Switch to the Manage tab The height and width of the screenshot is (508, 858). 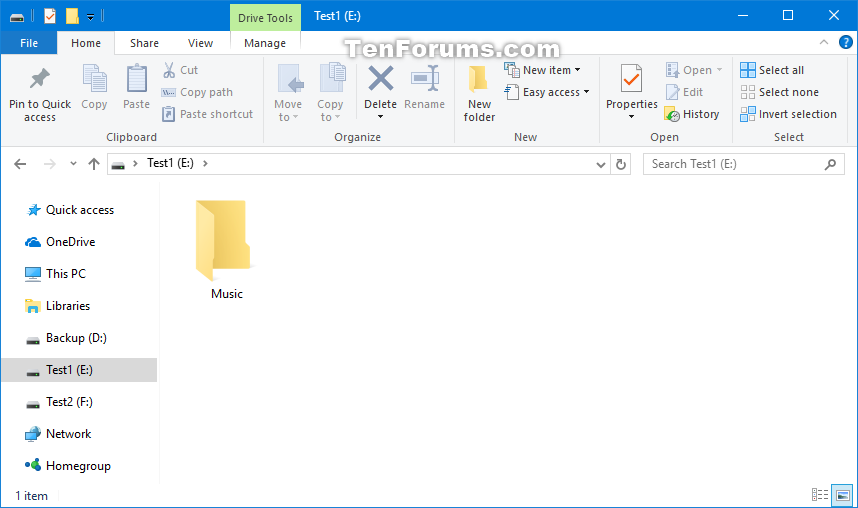[265, 43]
